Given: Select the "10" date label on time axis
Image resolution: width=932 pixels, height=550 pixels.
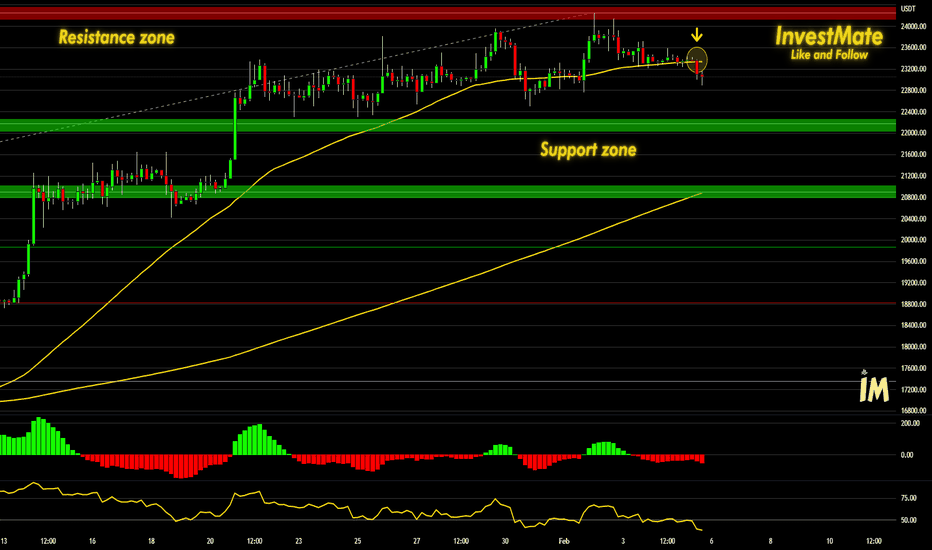Looking at the screenshot, I should (x=830, y=541).
